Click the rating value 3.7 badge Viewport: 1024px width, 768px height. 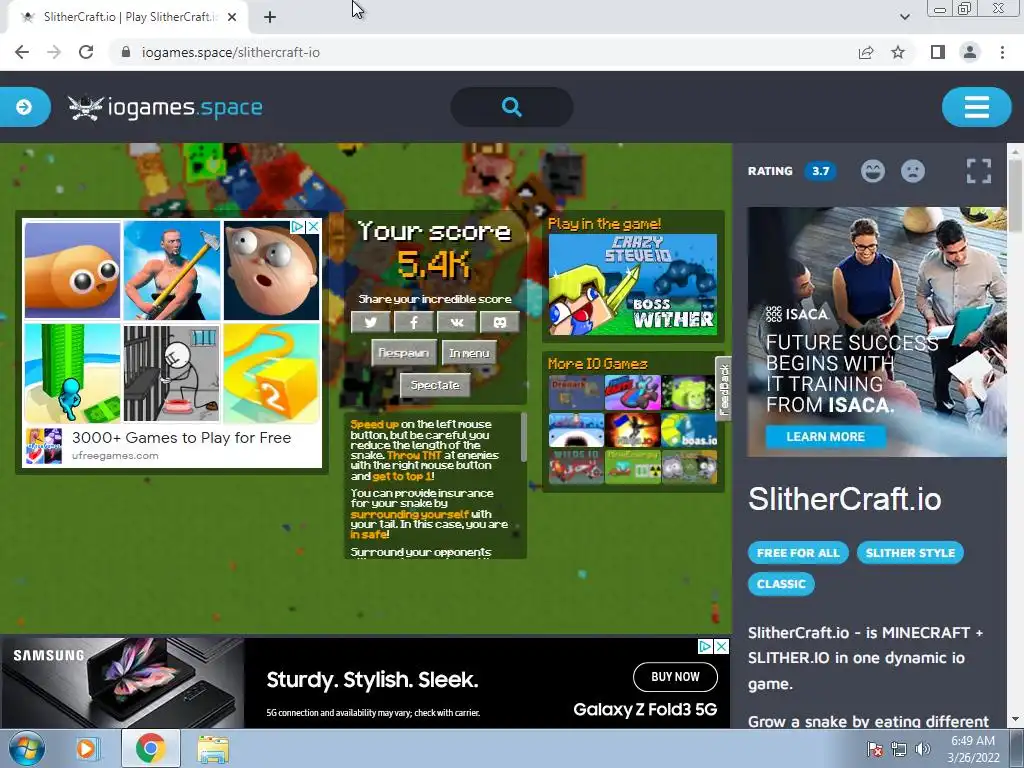tap(820, 171)
